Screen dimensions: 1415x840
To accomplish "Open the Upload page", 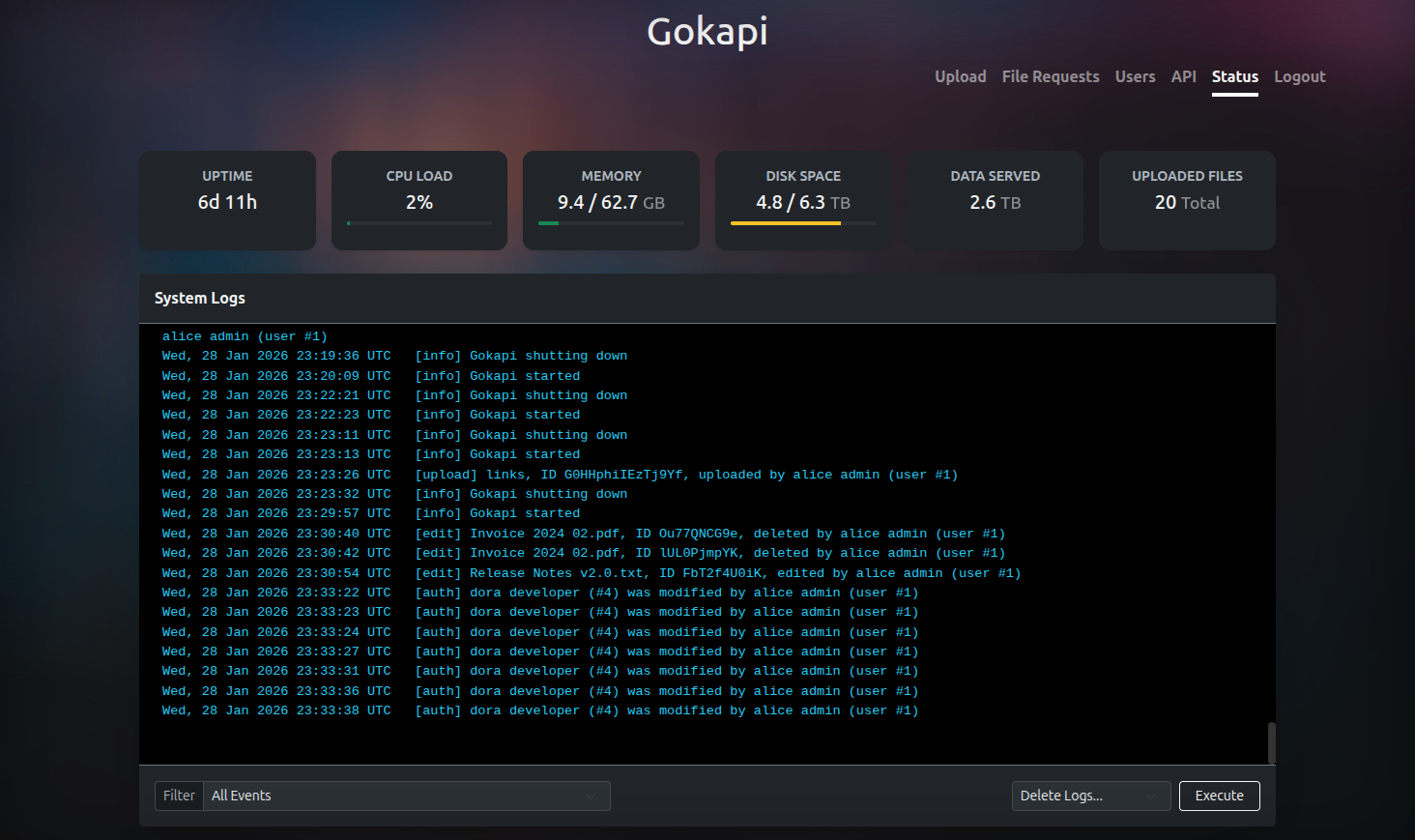I will tap(960, 76).
